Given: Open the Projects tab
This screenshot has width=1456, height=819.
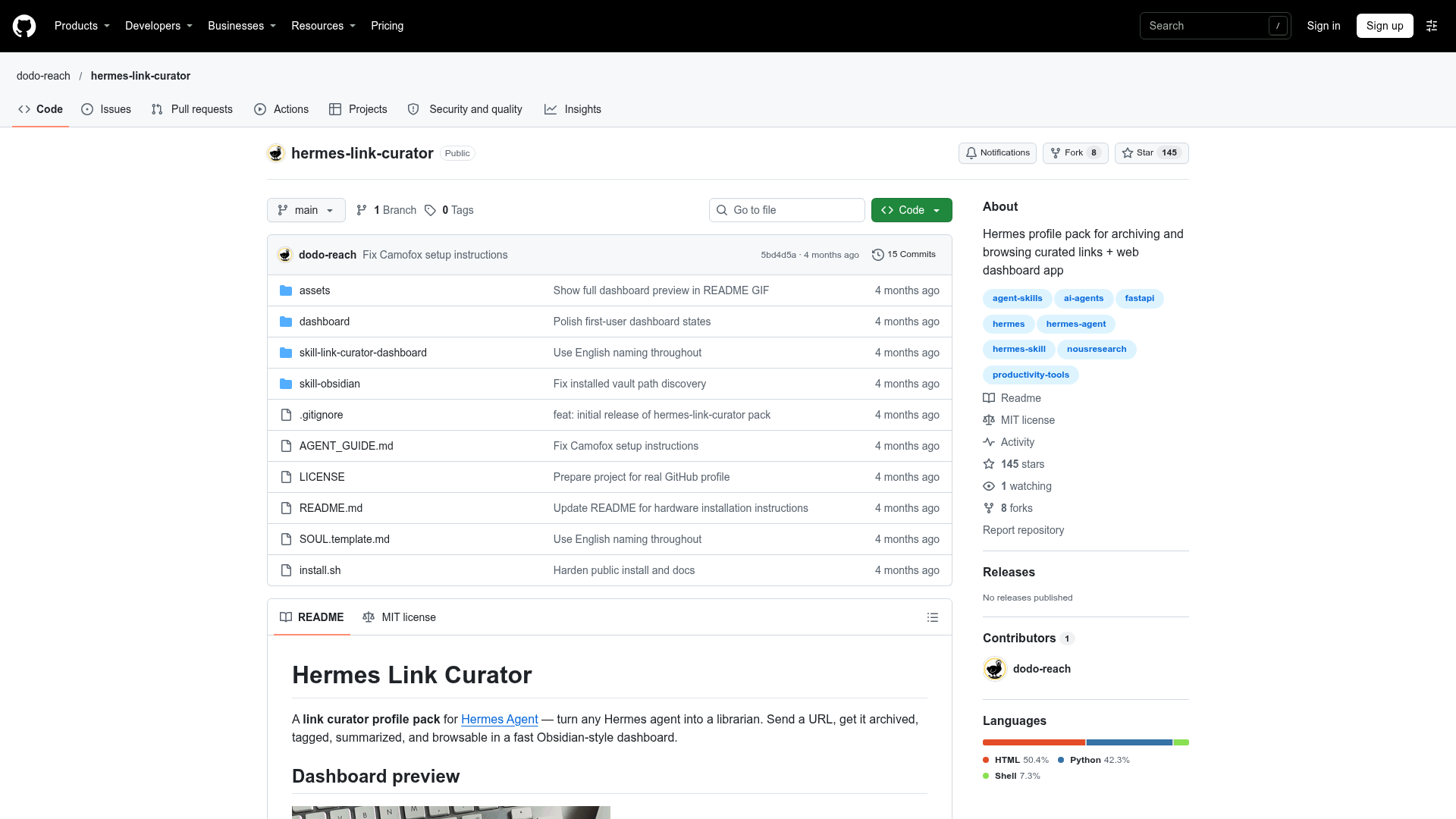Looking at the screenshot, I should [358, 109].
